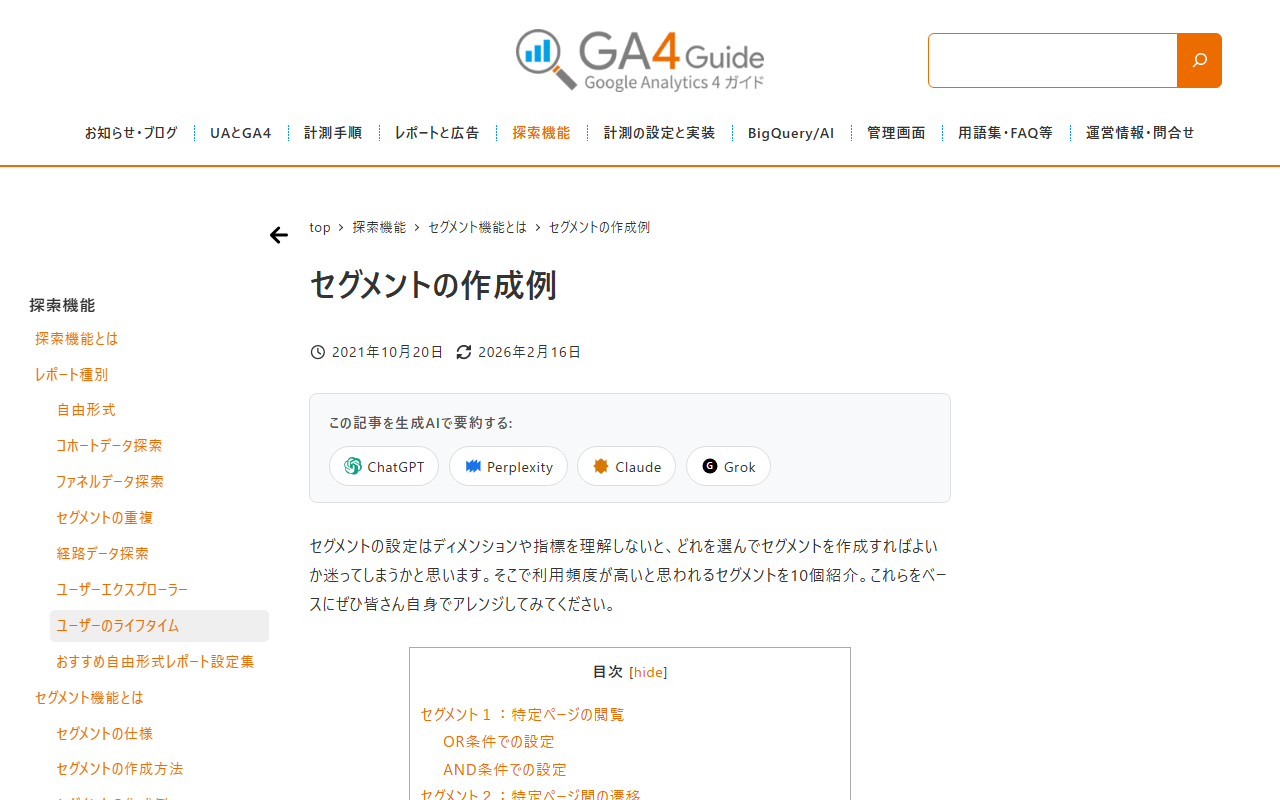
Task: Click the refresh icon beside updated date
Action: (x=464, y=352)
